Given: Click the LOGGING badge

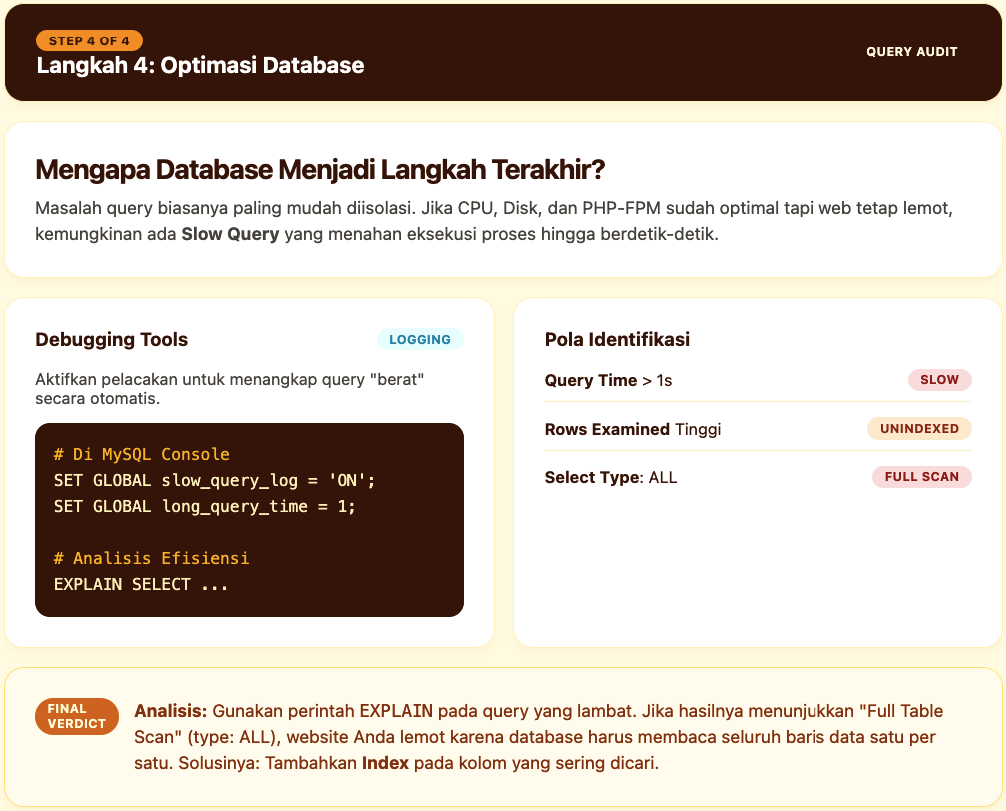Looking at the screenshot, I should pos(420,339).
